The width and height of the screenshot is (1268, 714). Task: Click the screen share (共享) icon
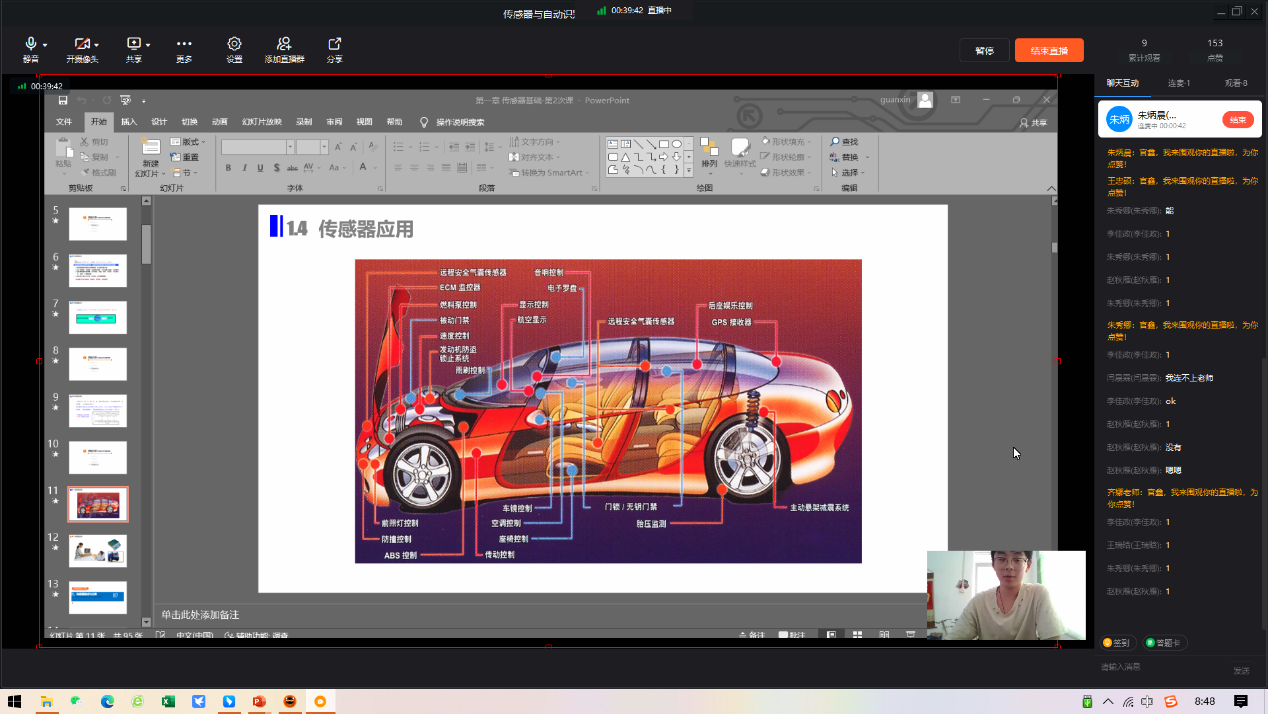click(133, 45)
